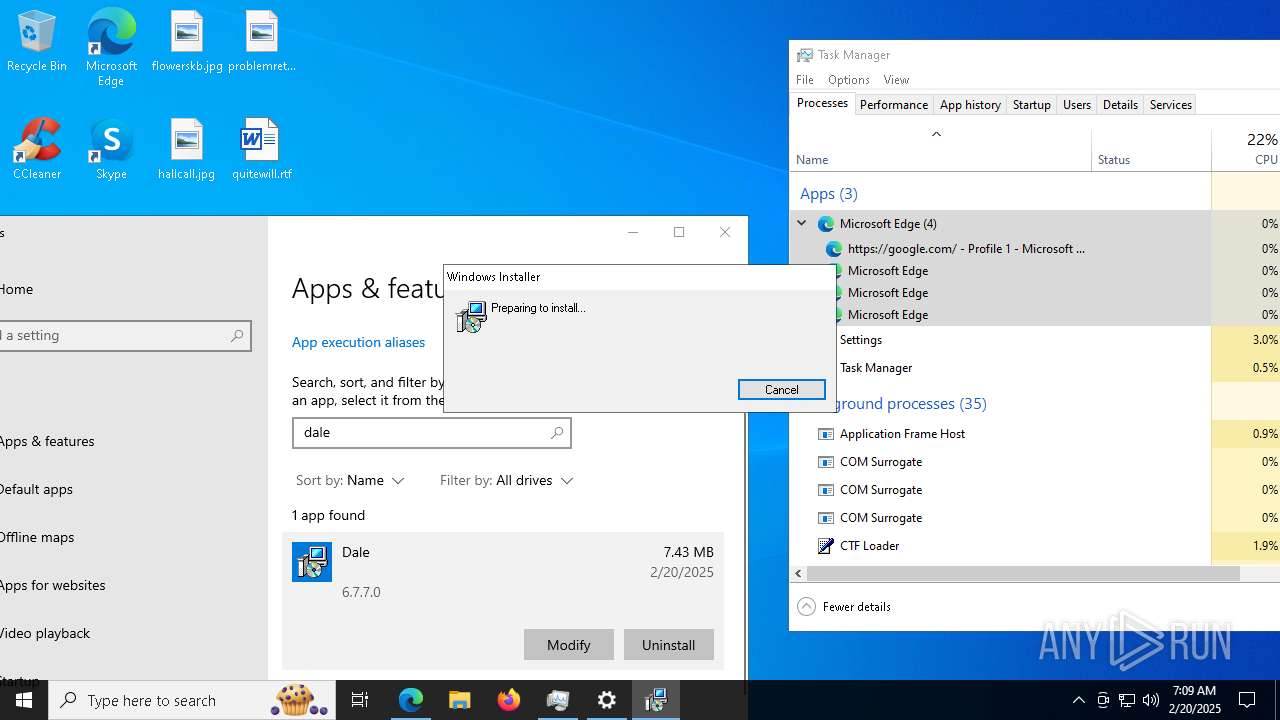Open Edge from the taskbar
Screen dimensions: 1280x720
(411, 700)
